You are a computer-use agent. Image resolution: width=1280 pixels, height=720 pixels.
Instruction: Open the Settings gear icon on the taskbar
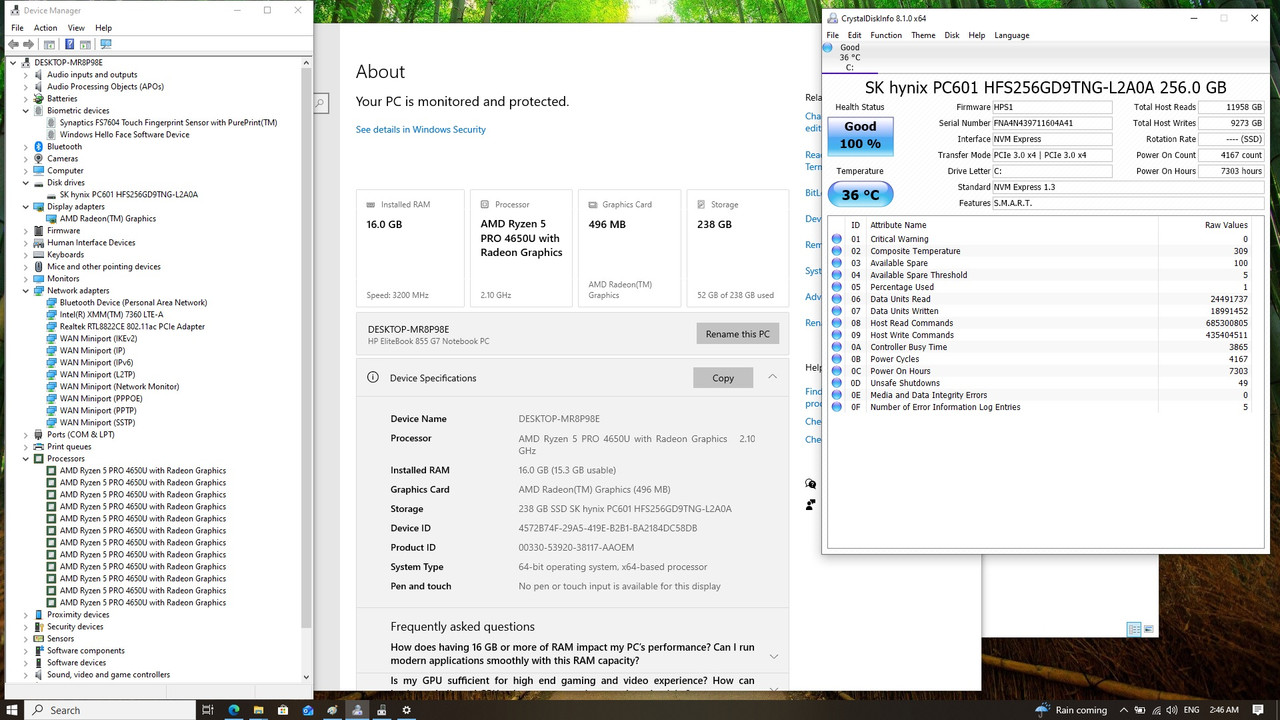click(x=406, y=710)
